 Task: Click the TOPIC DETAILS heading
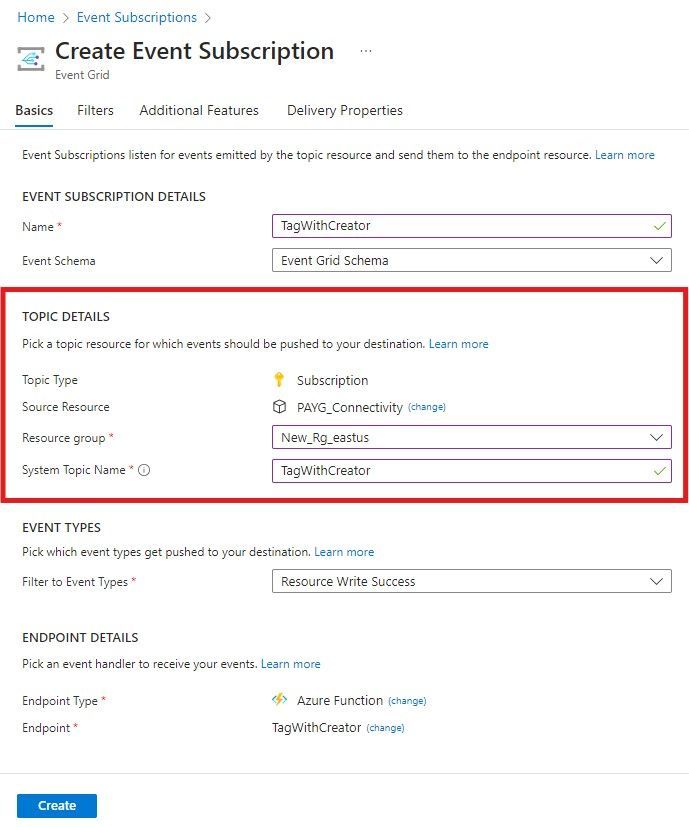66,316
